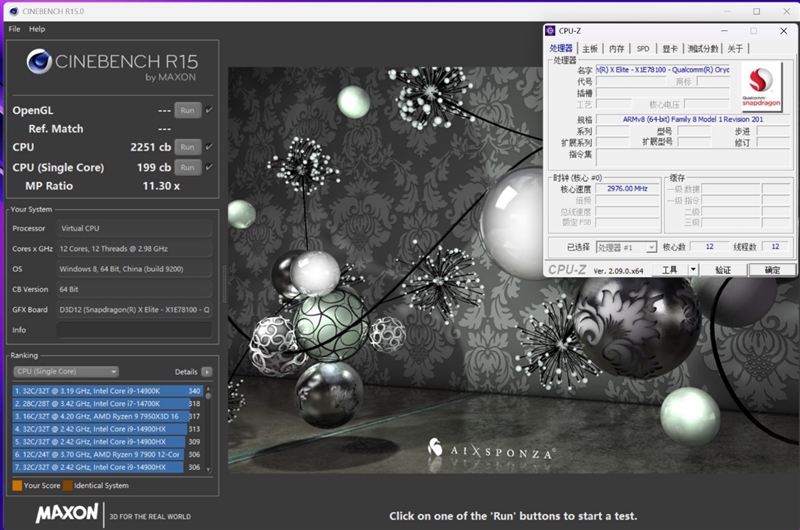The height and width of the screenshot is (530, 800).
Task: Click the CPU score 2251 cb
Action: (x=151, y=147)
